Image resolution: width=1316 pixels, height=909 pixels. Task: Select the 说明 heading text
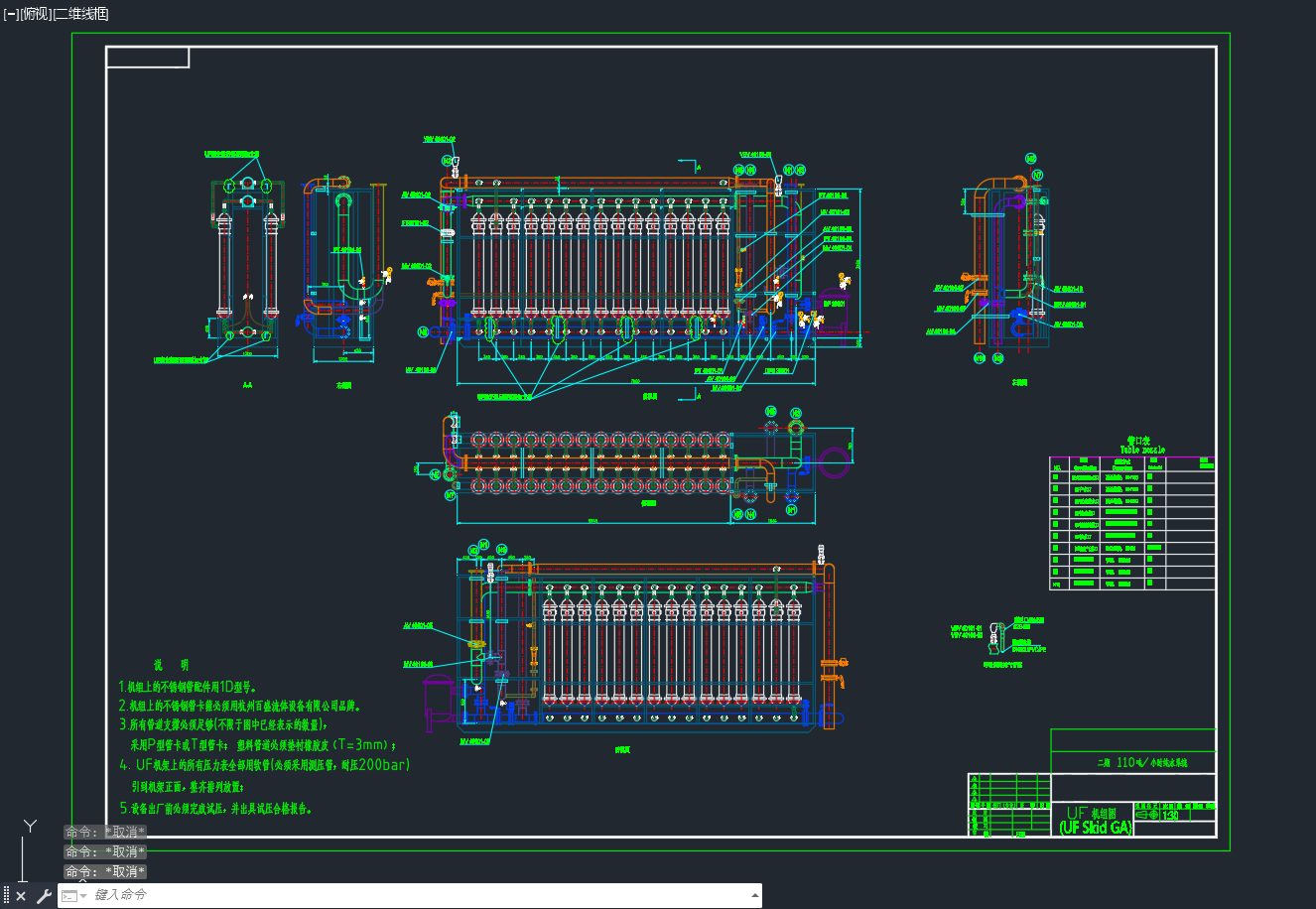pos(171,665)
